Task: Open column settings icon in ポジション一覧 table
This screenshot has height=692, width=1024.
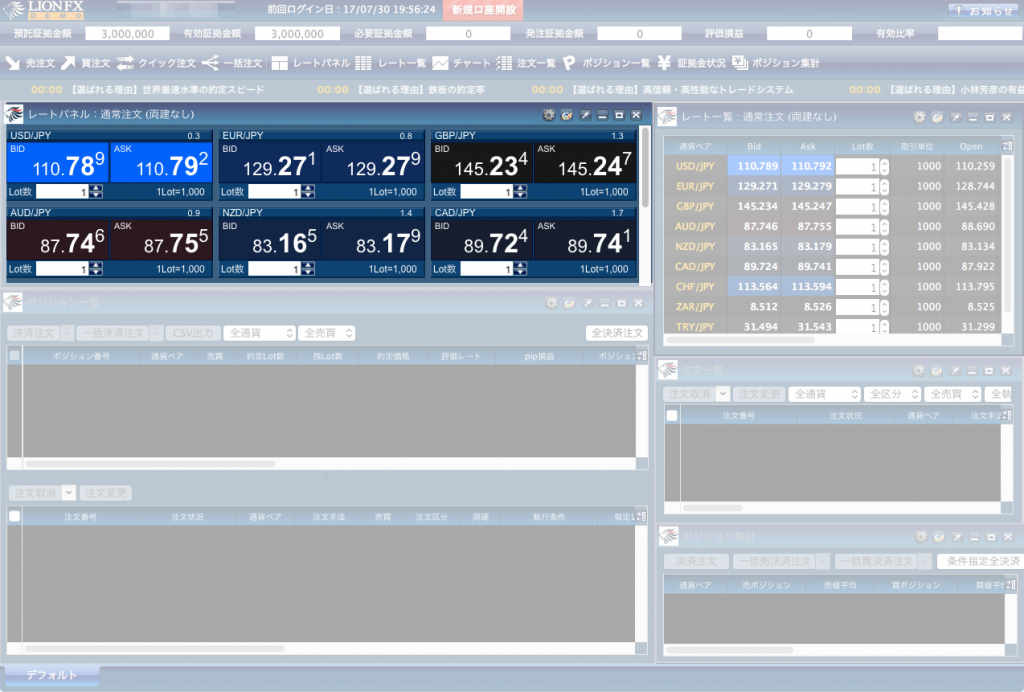Action: tap(642, 356)
